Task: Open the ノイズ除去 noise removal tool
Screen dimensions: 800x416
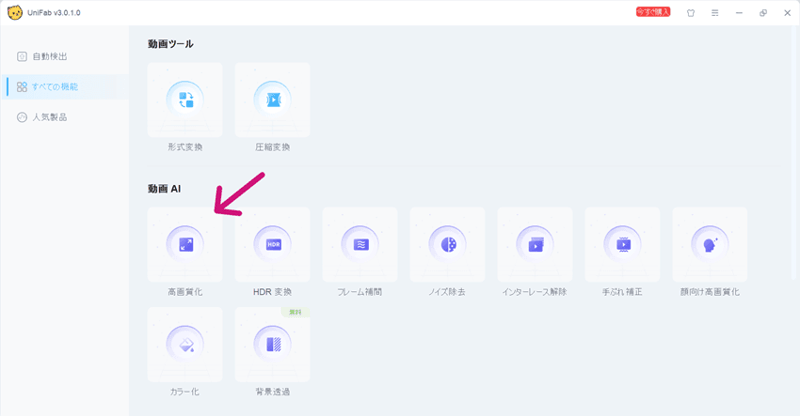Action: tap(447, 244)
